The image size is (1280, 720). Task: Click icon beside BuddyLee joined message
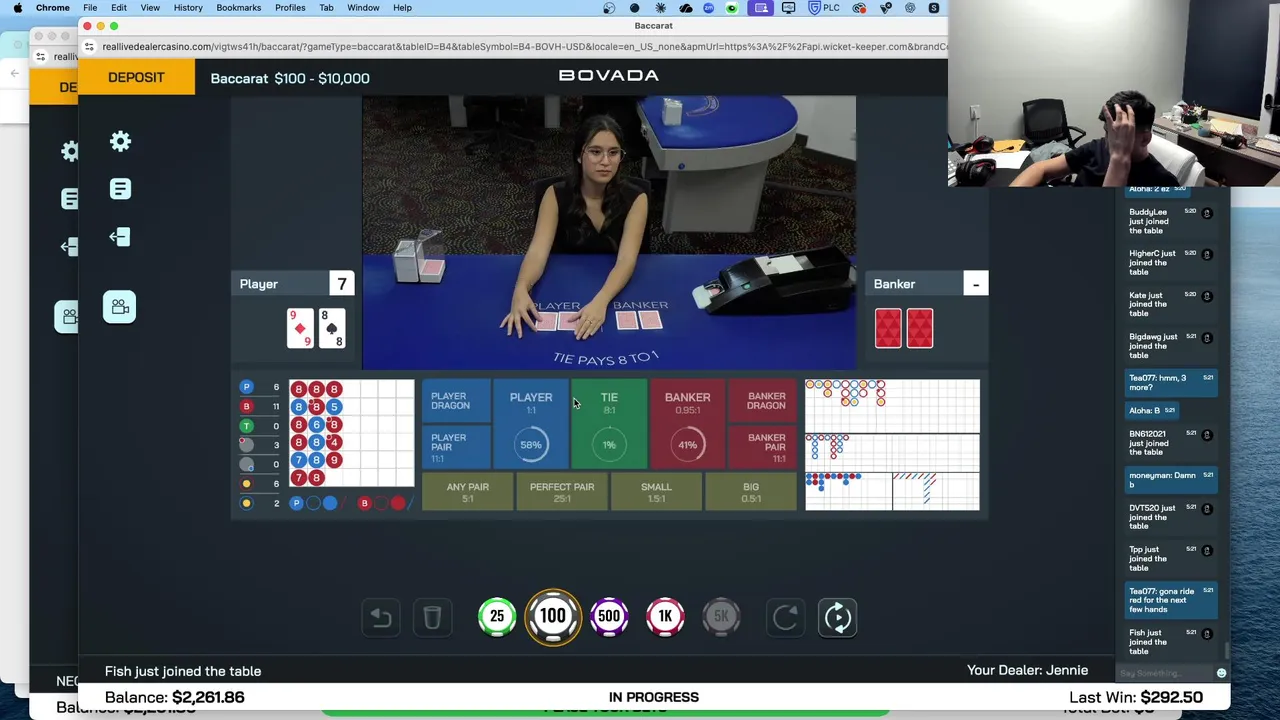click(1207, 213)
